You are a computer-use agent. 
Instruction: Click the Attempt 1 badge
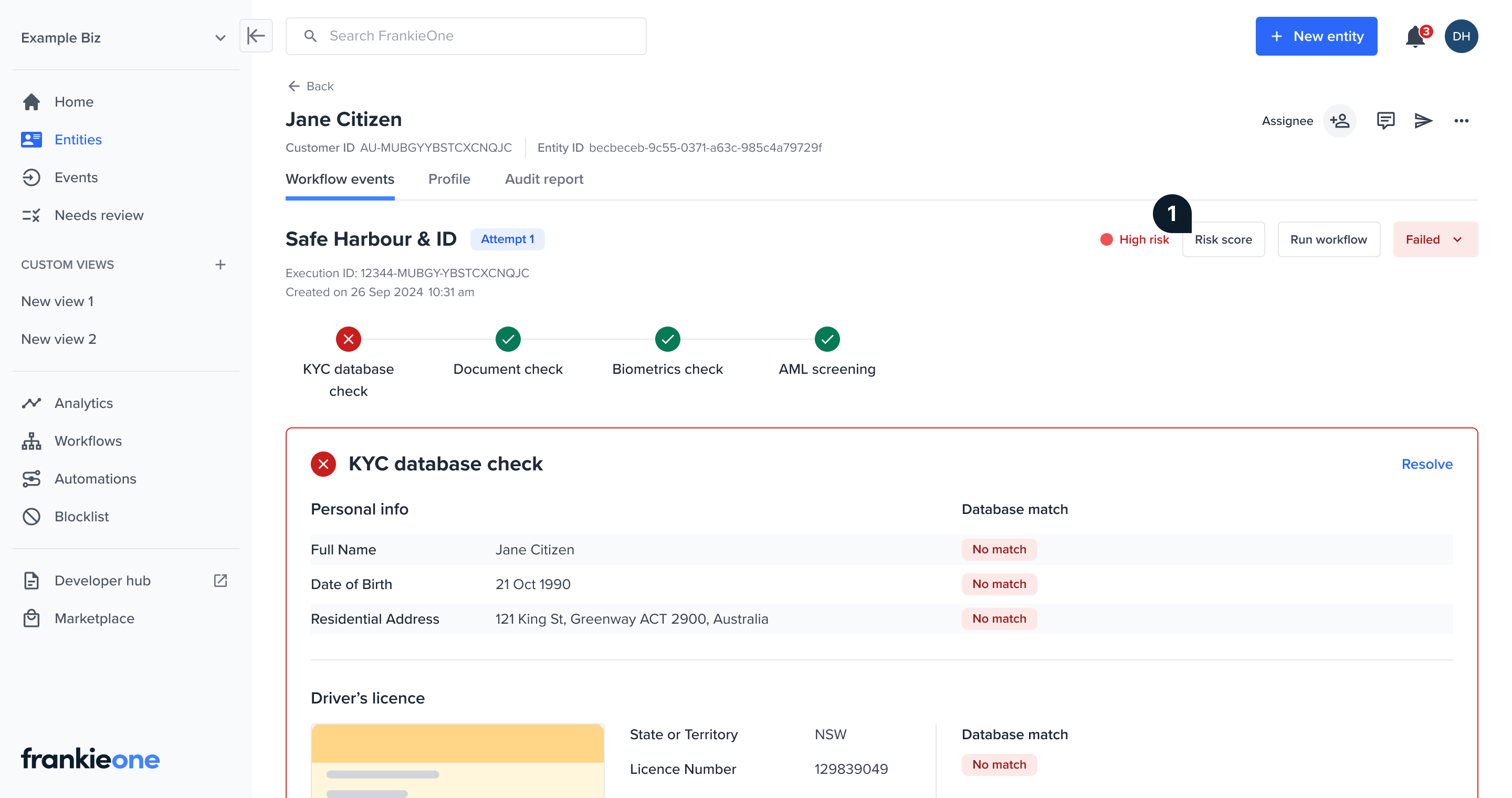click(x=507, y=239)
